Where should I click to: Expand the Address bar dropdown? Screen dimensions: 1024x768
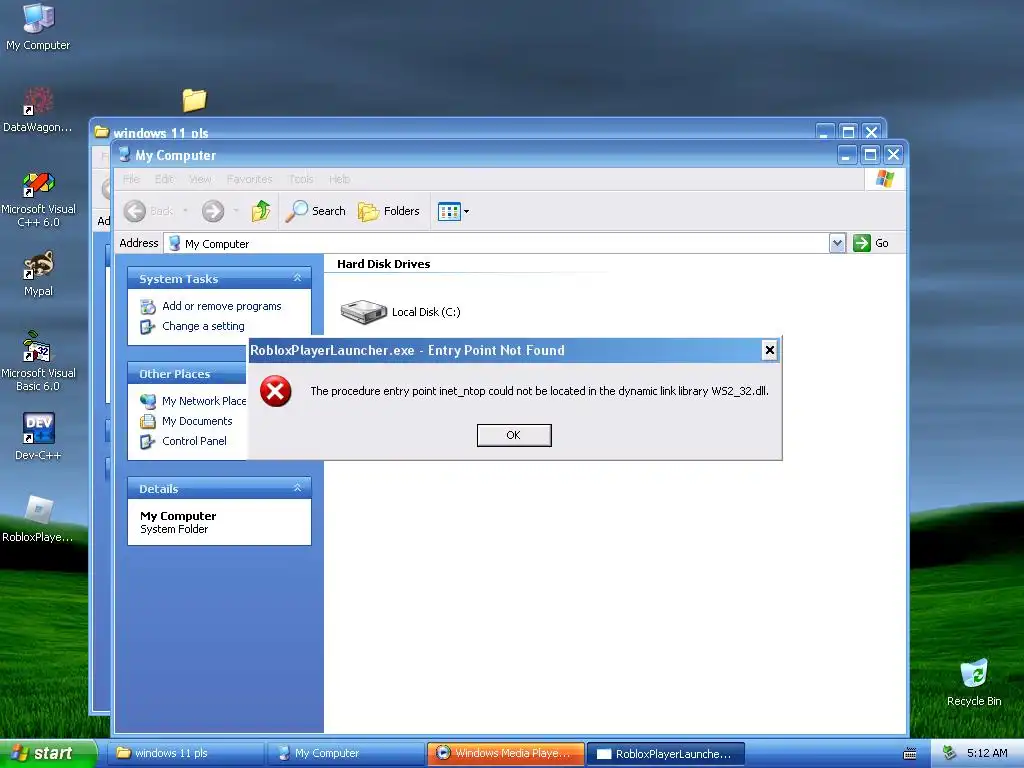[x=837, y=243]
